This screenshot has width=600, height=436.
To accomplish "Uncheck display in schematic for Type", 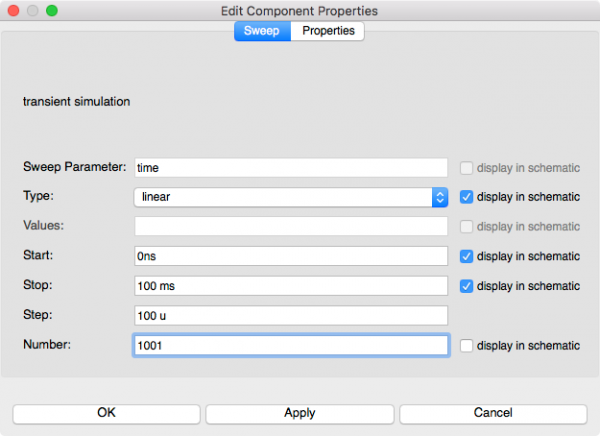I will [x=467, y=197].
